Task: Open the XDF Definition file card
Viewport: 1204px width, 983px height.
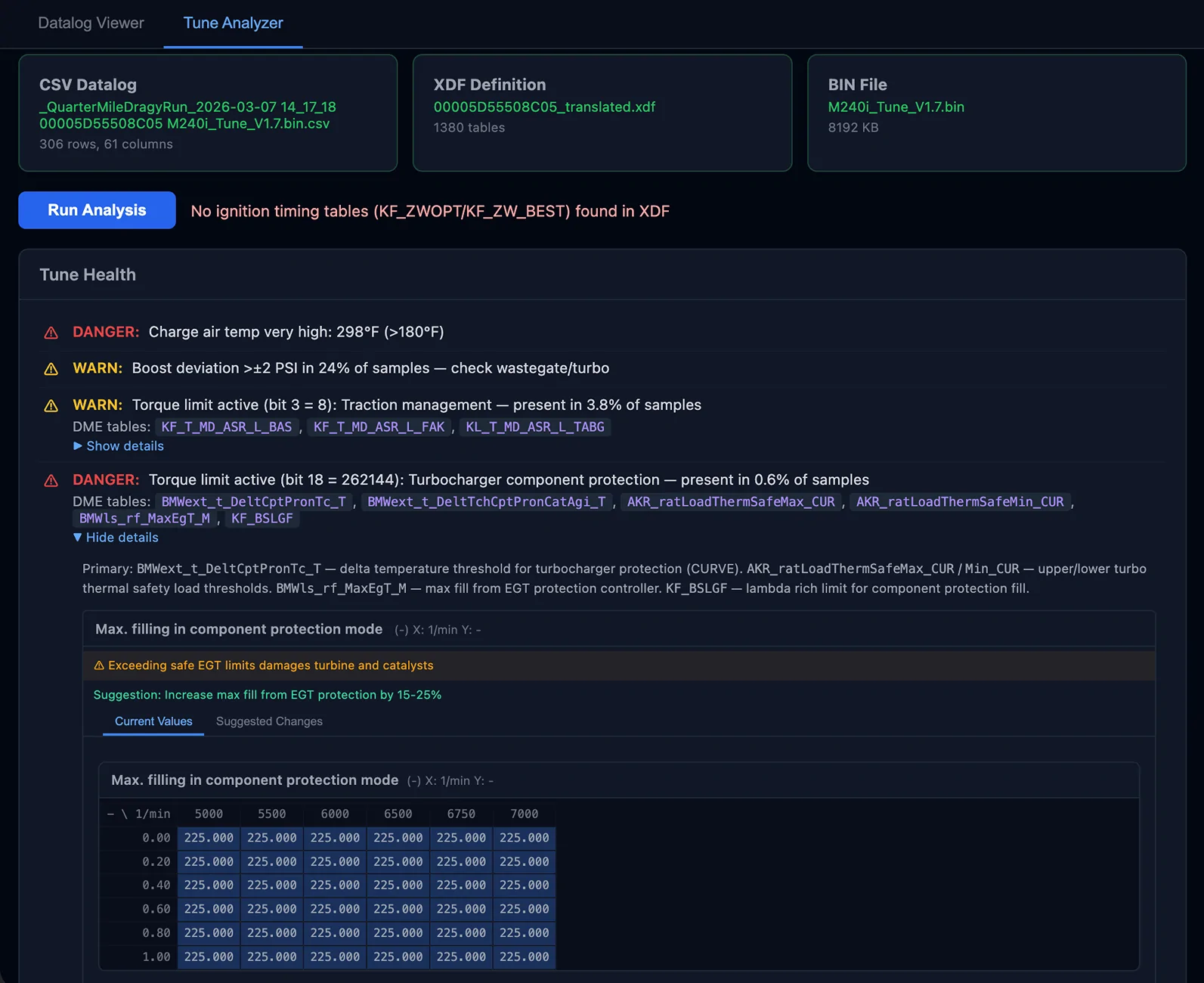Action: [x=602, y=113]
